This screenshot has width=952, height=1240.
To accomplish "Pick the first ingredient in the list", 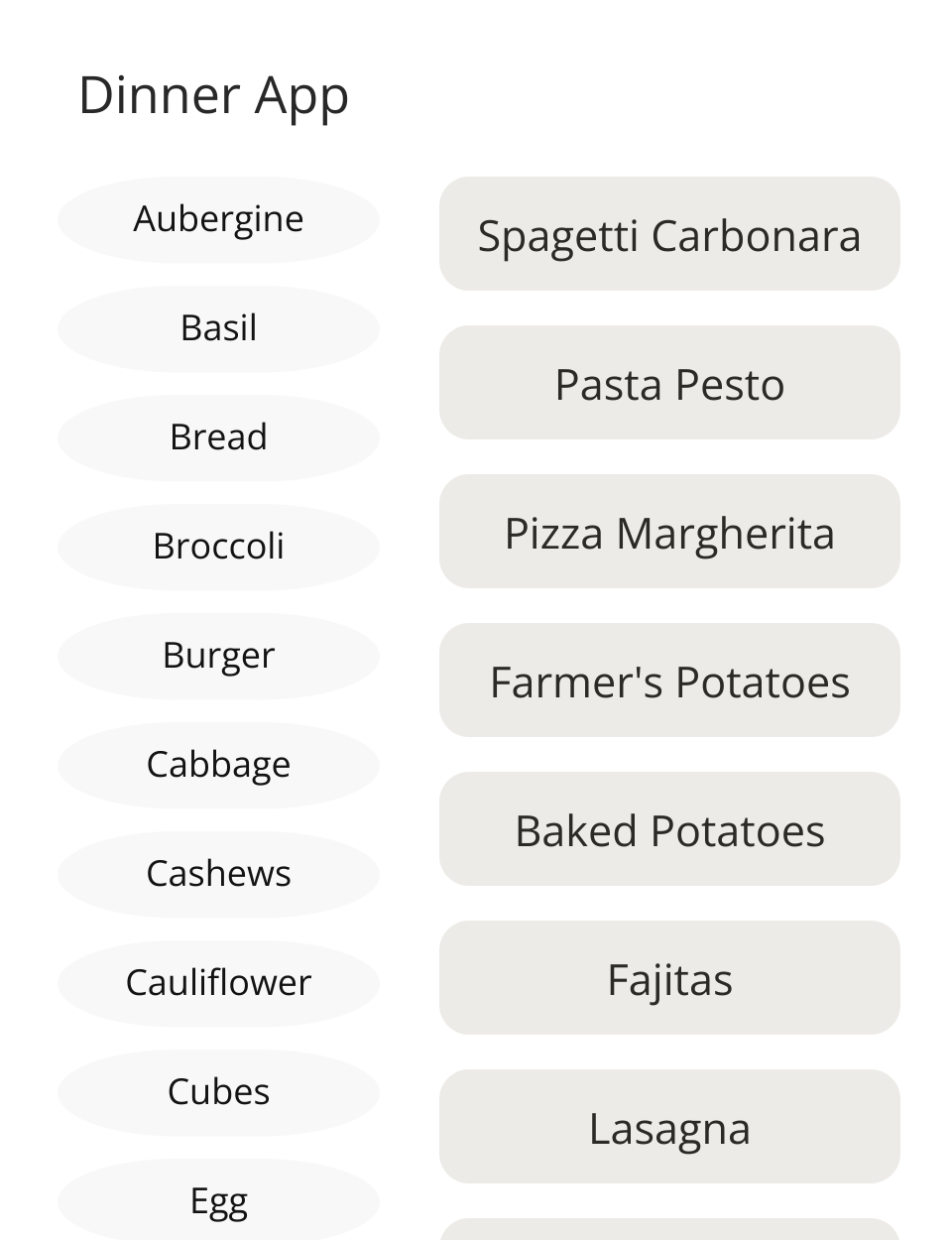I will (x=218, y=219).
